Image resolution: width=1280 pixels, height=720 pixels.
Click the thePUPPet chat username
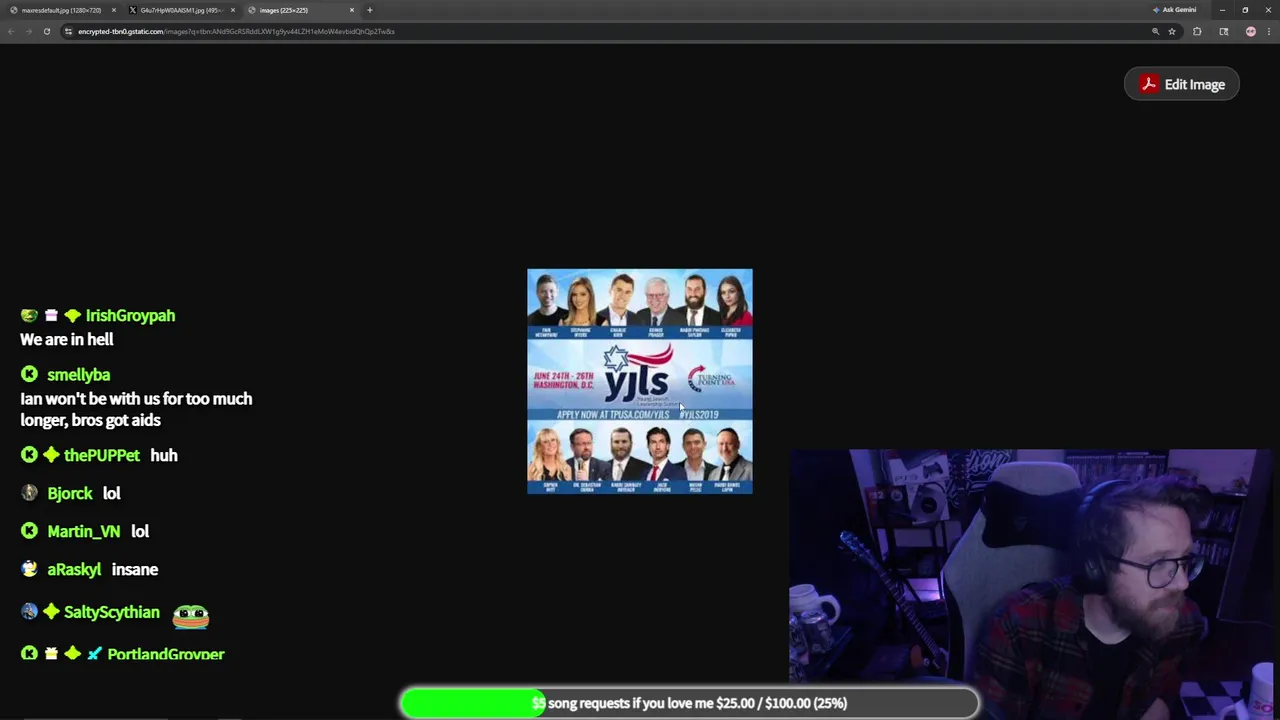point(102,456)
